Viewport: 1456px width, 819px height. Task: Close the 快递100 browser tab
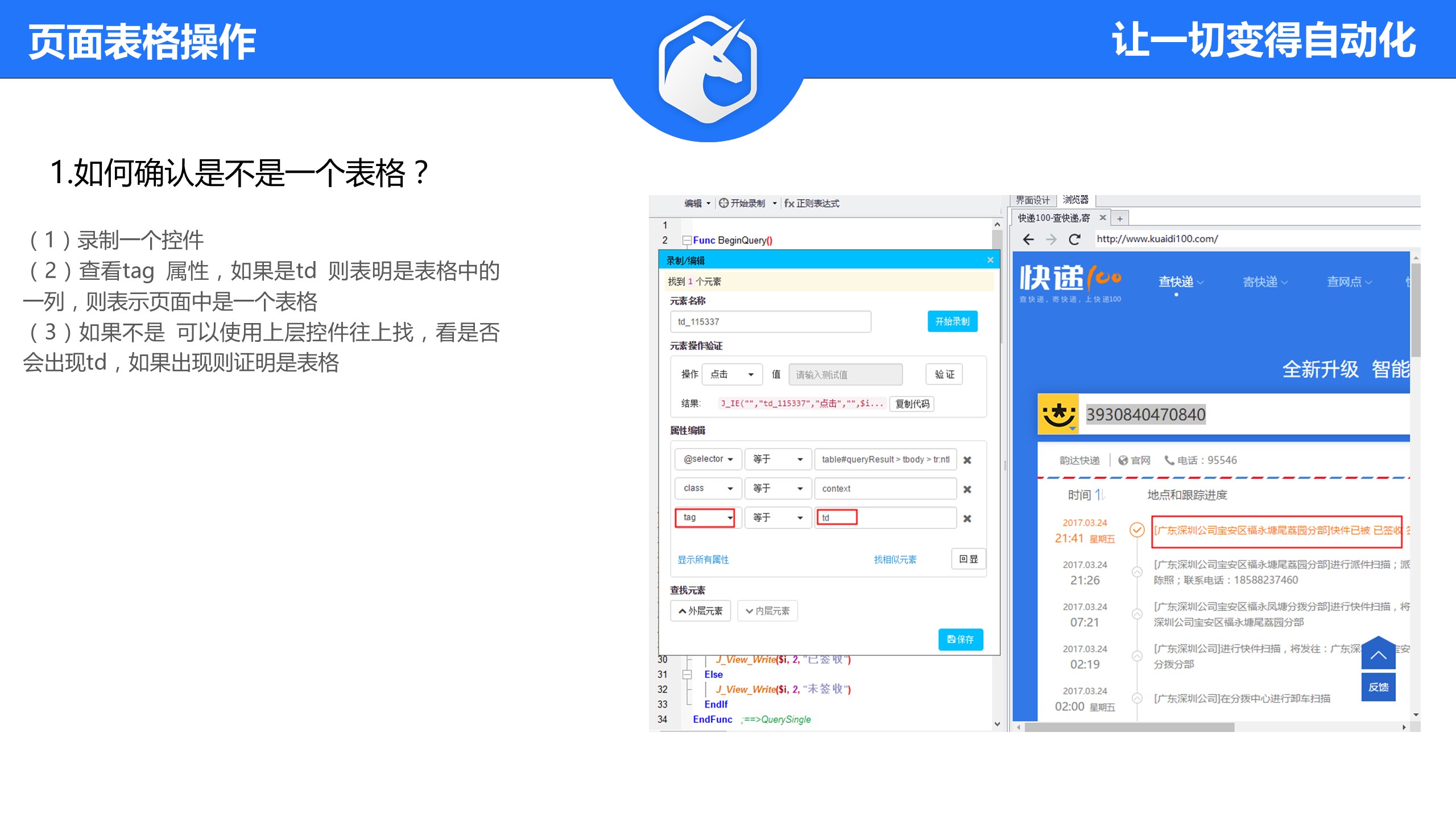pyautogui.click(x=1103, y=218)
